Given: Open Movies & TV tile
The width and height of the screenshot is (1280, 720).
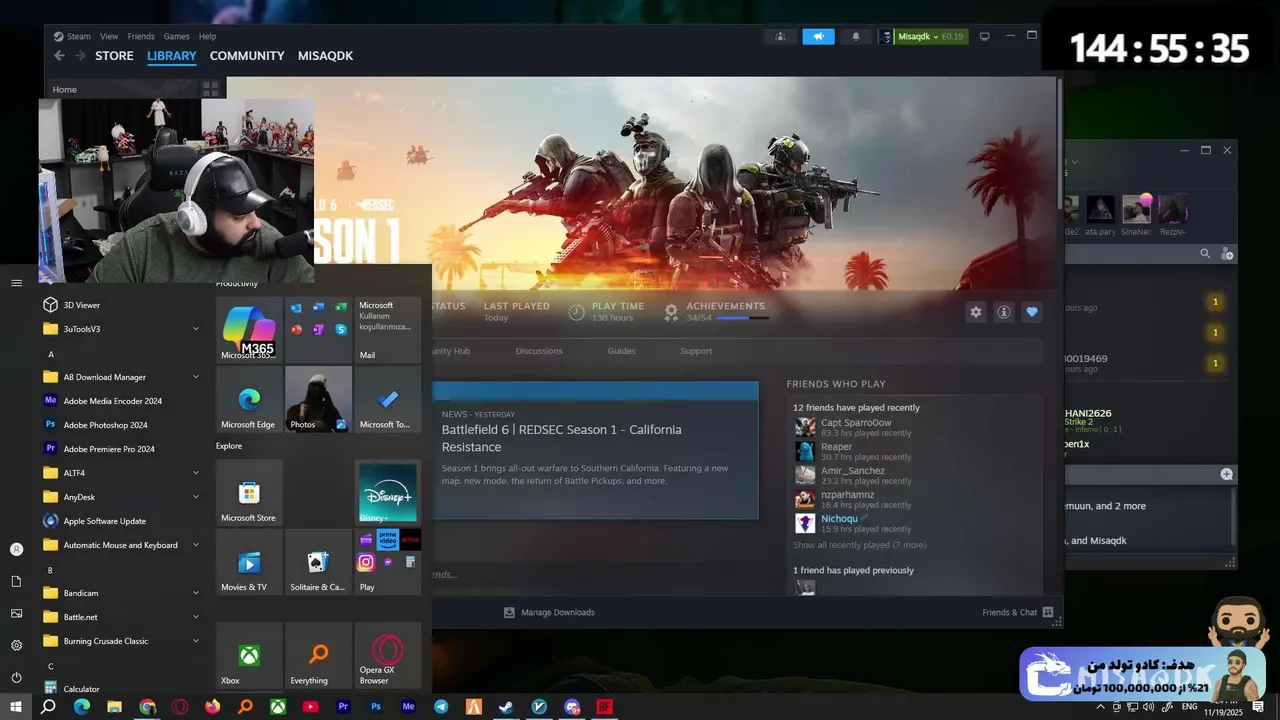Looking at the screenshot, I should pos(249,561).
